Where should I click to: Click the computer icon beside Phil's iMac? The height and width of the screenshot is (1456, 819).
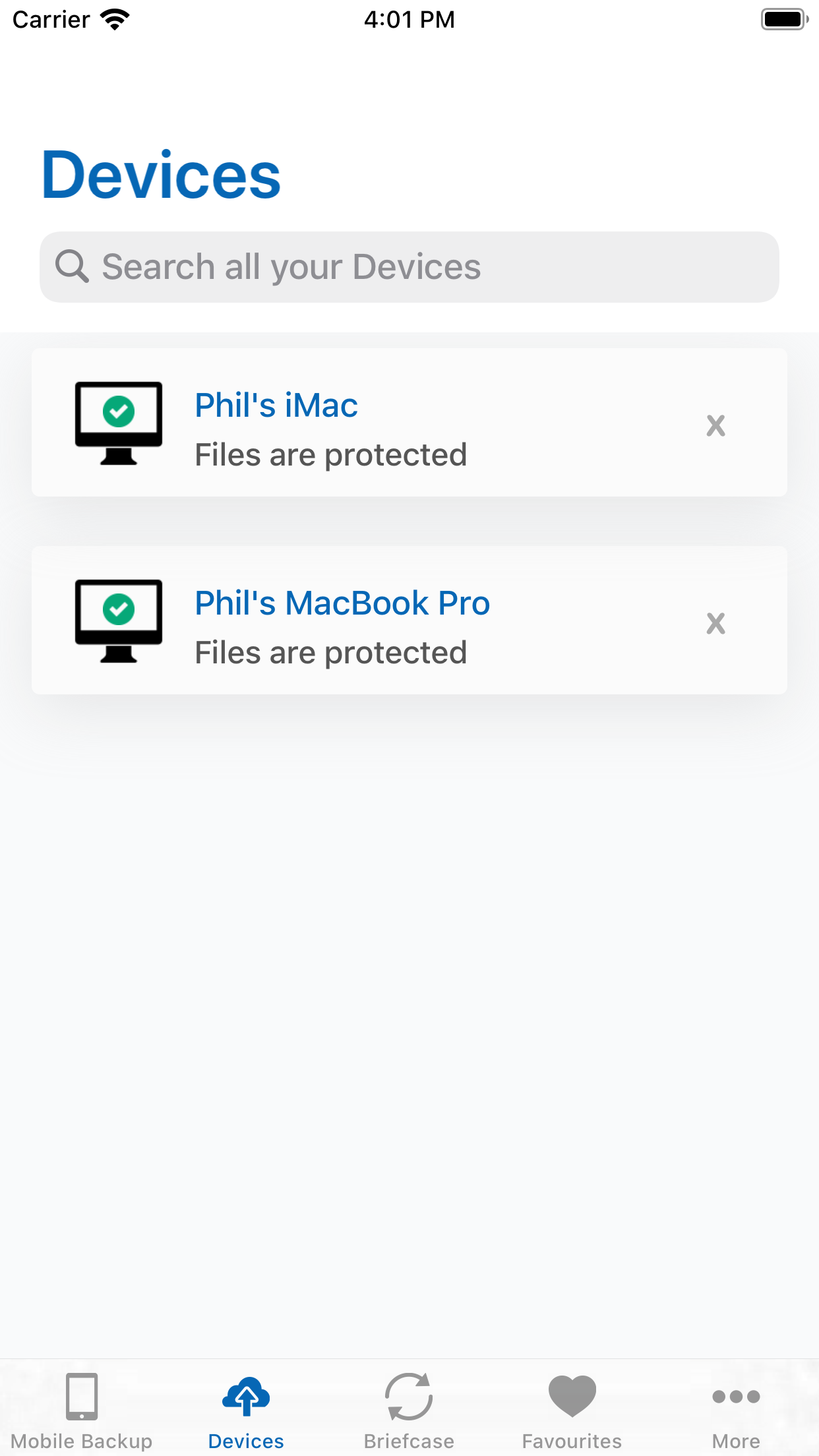(x=119, y=422)
